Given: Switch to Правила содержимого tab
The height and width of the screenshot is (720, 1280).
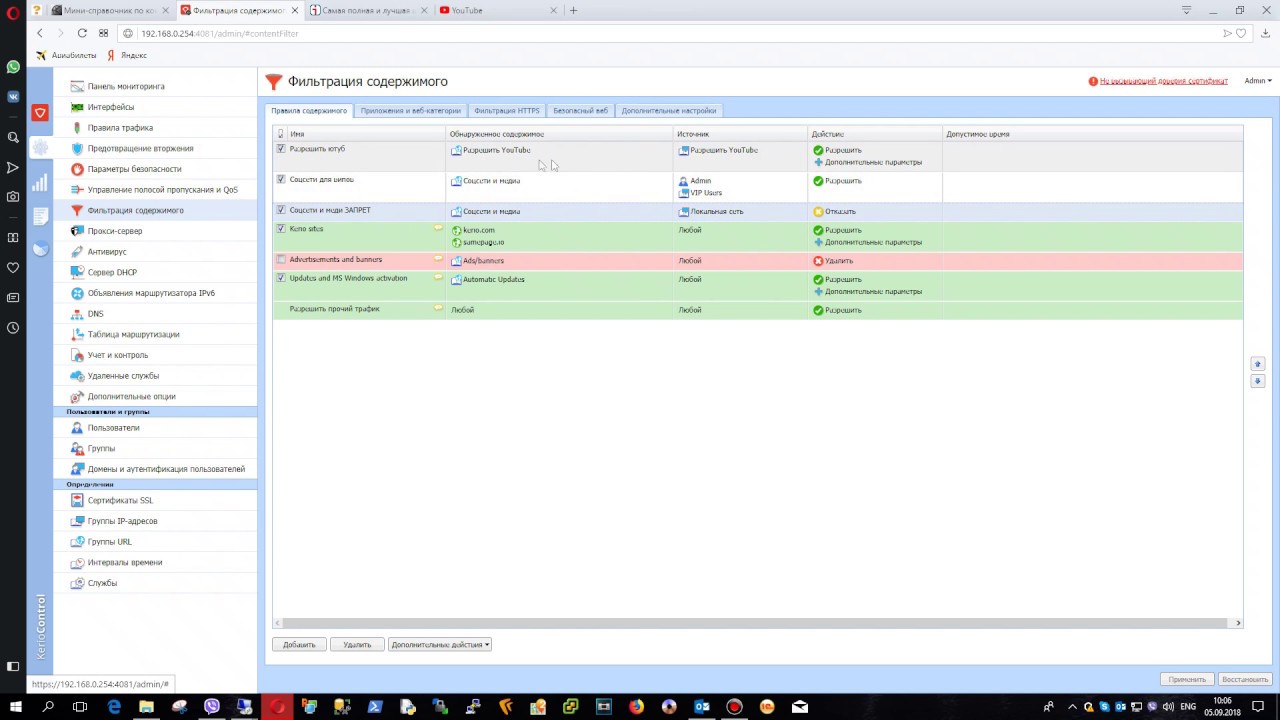Looking at the screenshot, I should [309, 111].
